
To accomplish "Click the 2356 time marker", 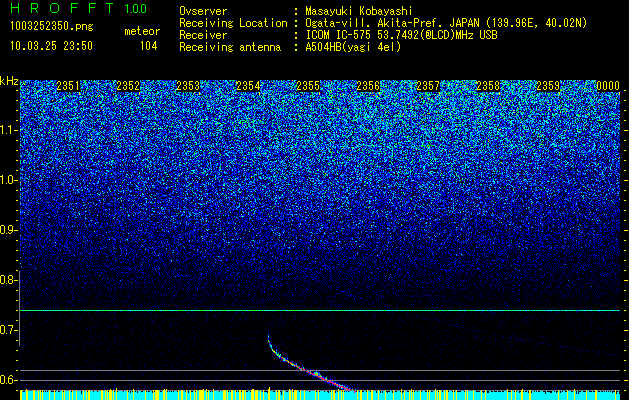I will pyautogui.click(x=368, y=86).
